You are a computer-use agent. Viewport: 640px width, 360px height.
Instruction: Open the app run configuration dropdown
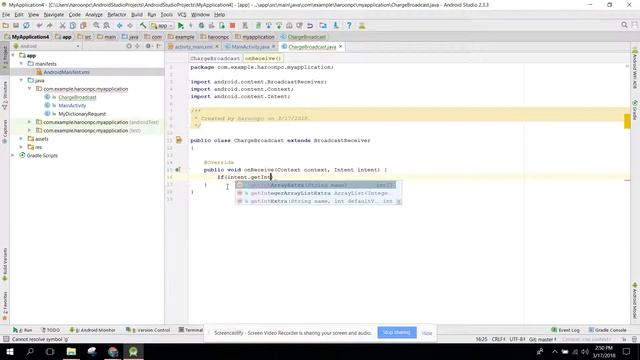[x=162, y=25]
